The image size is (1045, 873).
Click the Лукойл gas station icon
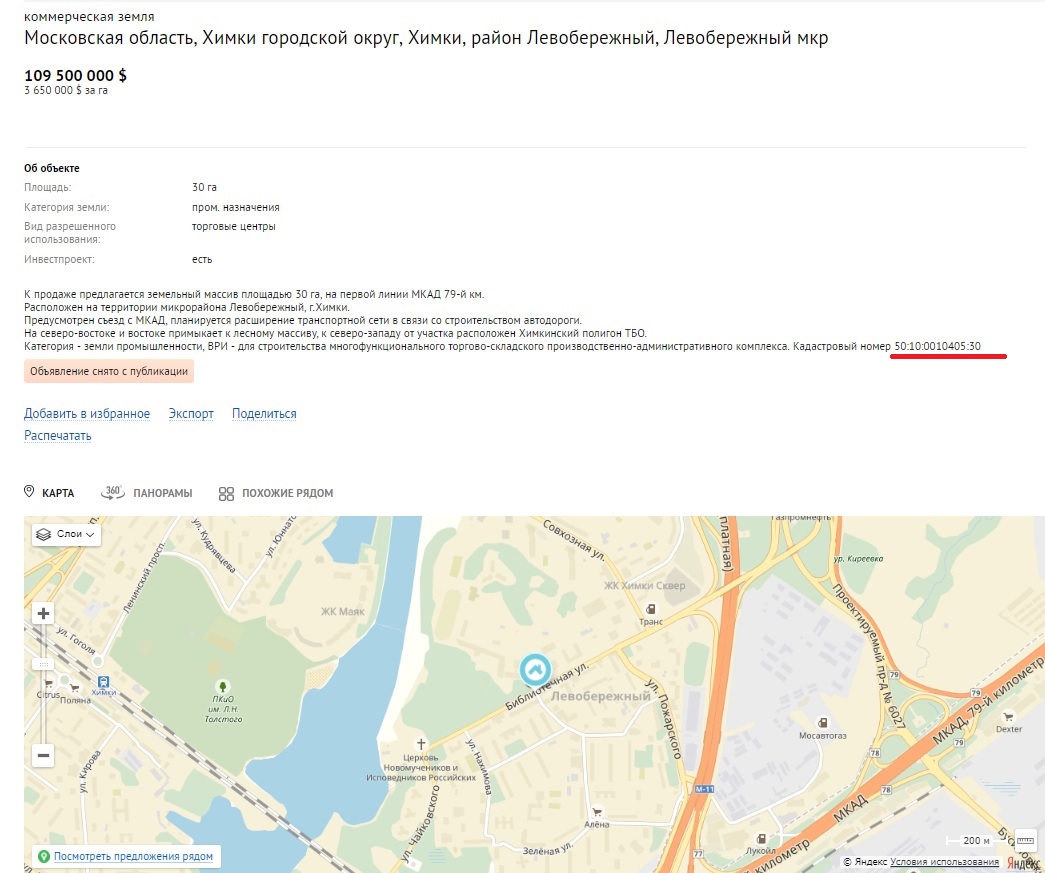point(762,838)
